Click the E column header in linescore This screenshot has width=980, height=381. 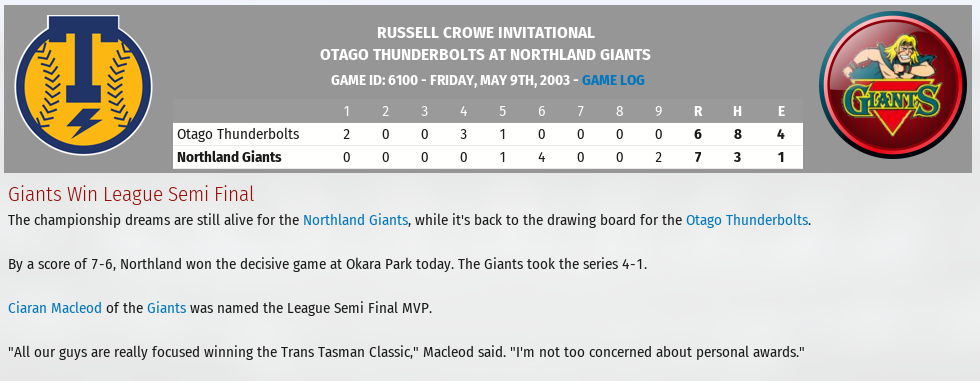(781, 112)
